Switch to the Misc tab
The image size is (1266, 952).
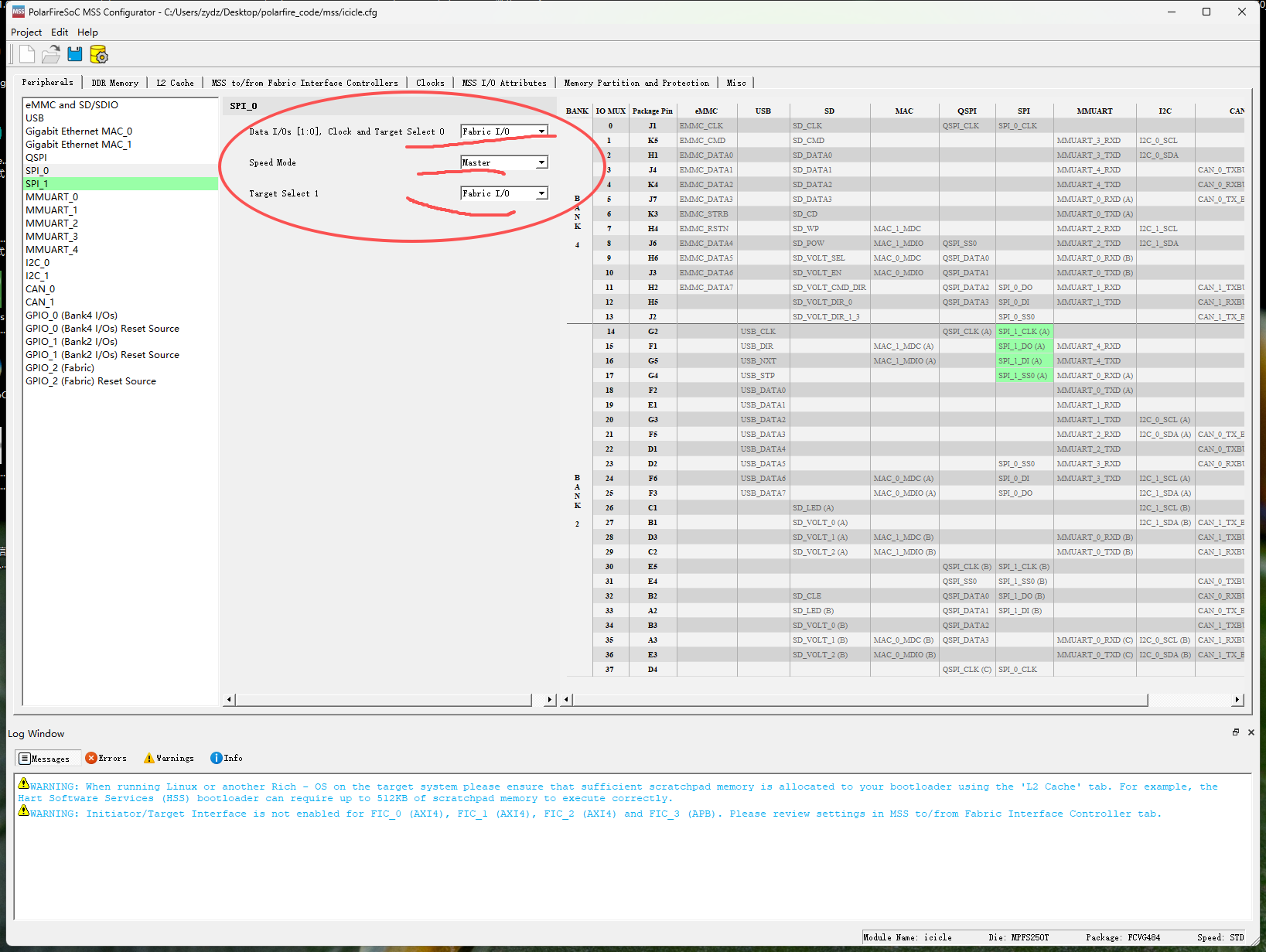(736, 83)
